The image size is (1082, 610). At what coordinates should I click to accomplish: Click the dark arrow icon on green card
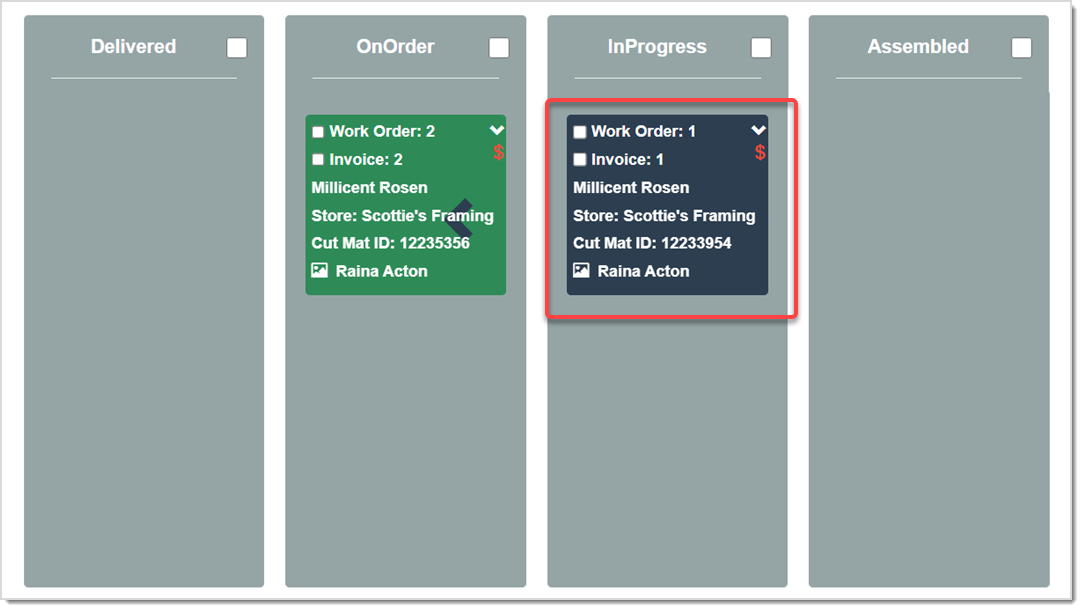(459, 217)
